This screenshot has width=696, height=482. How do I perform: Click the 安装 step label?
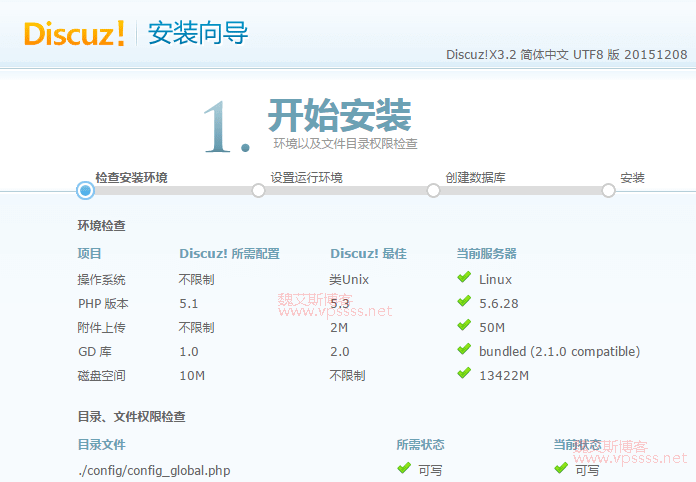[x=632, y=178]
